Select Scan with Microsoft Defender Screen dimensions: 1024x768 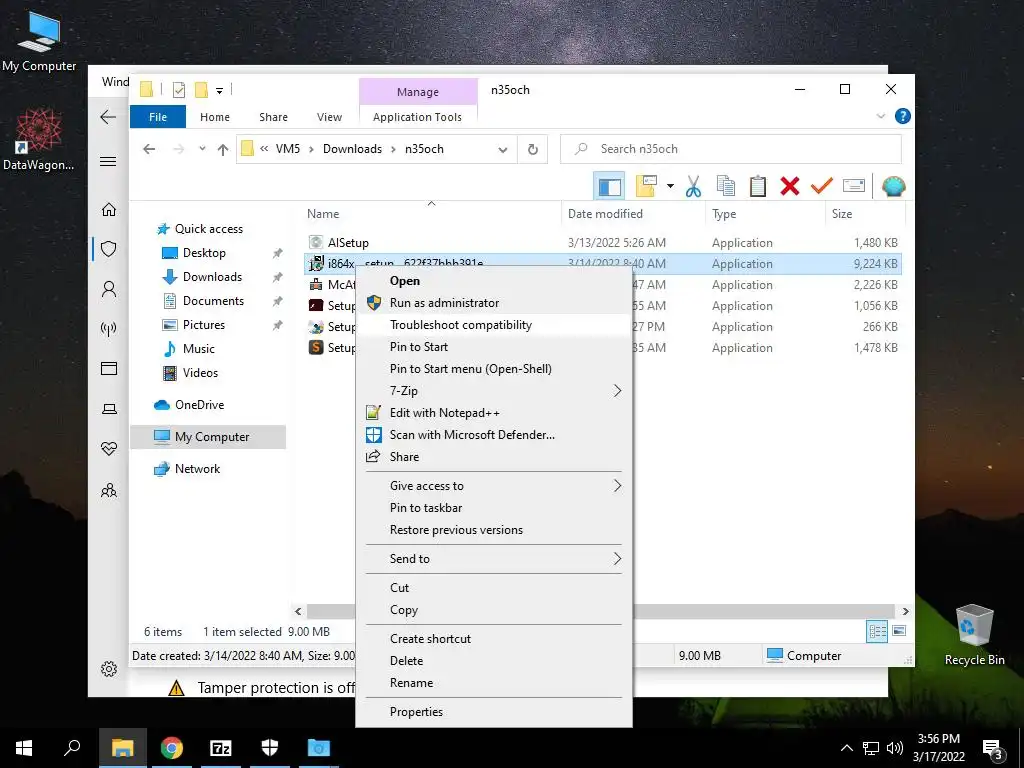pyautogui.click(x=494, y=435)
